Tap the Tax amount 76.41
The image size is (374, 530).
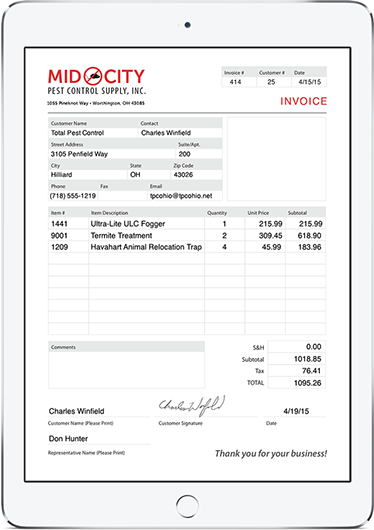coord(297,371)
